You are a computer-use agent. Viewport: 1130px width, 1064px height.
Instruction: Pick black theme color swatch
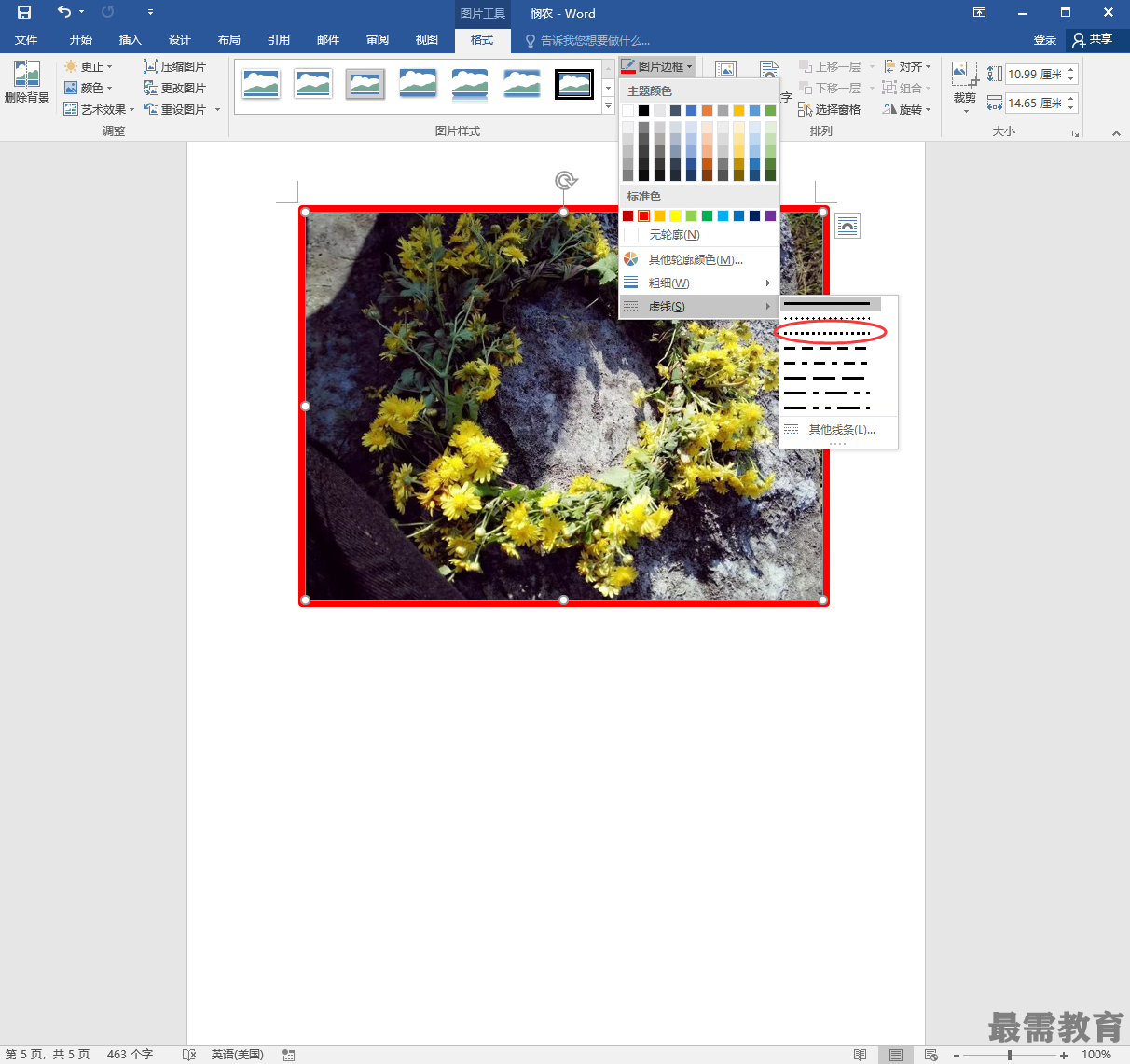point(643,110)
